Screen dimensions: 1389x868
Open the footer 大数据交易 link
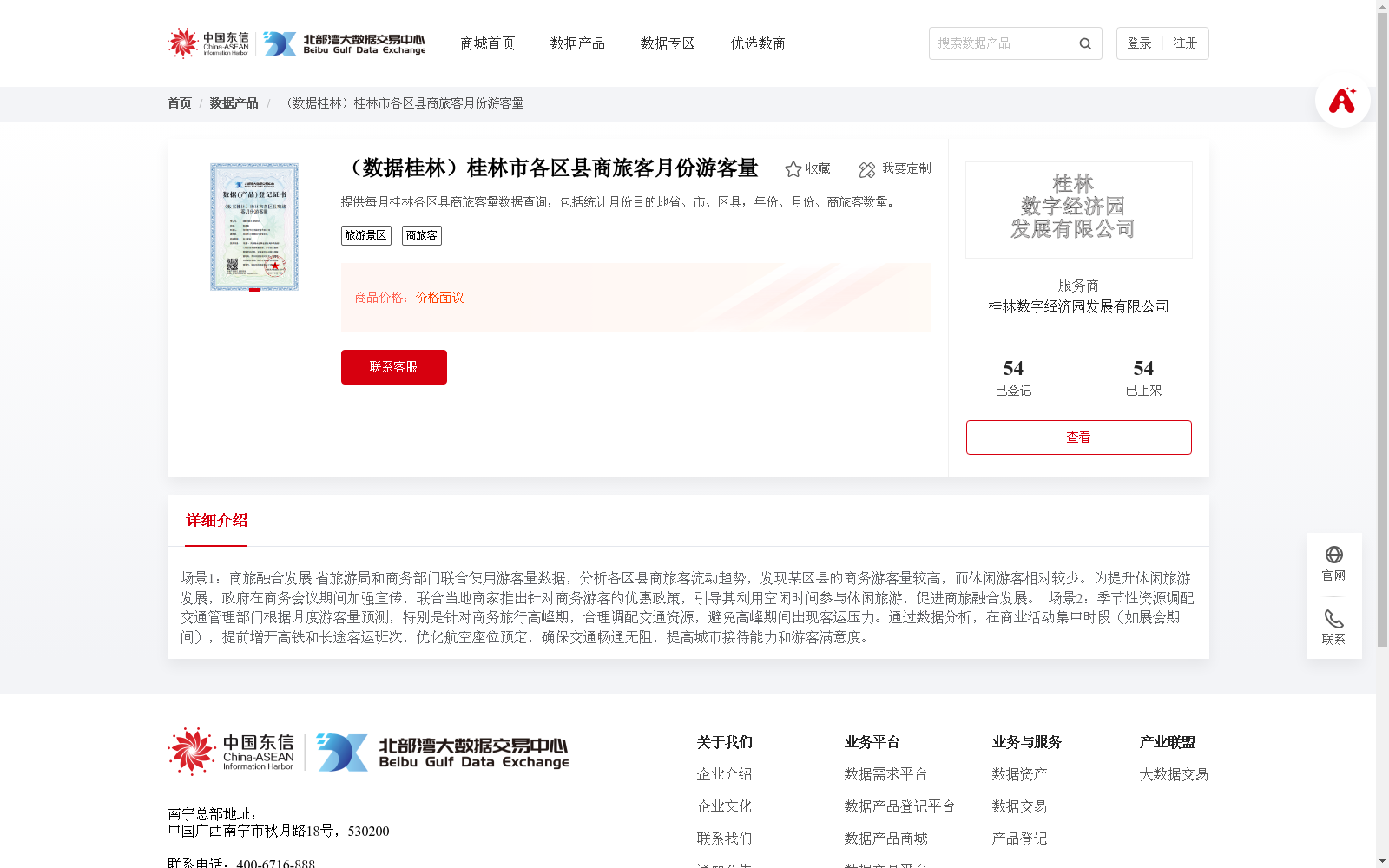coord(1174,774)
